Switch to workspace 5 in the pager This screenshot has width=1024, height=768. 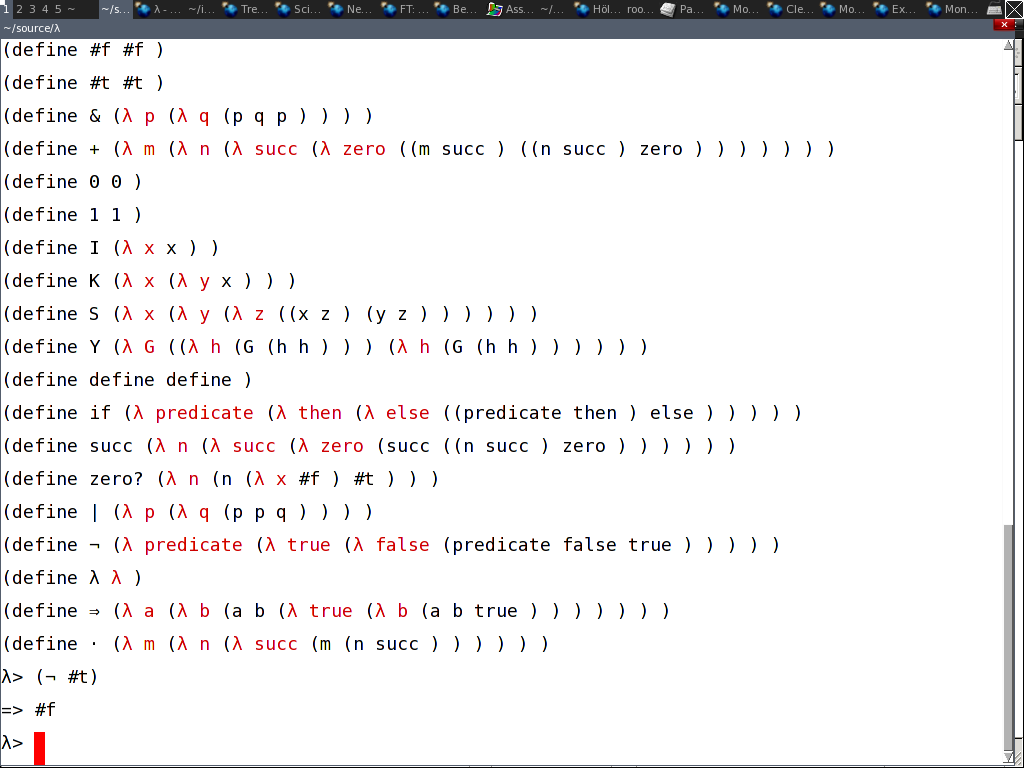click(x=58, y=9)
